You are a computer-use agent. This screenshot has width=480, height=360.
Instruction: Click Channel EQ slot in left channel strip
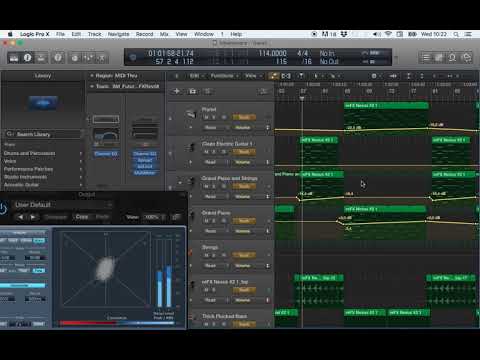point(106,154)
